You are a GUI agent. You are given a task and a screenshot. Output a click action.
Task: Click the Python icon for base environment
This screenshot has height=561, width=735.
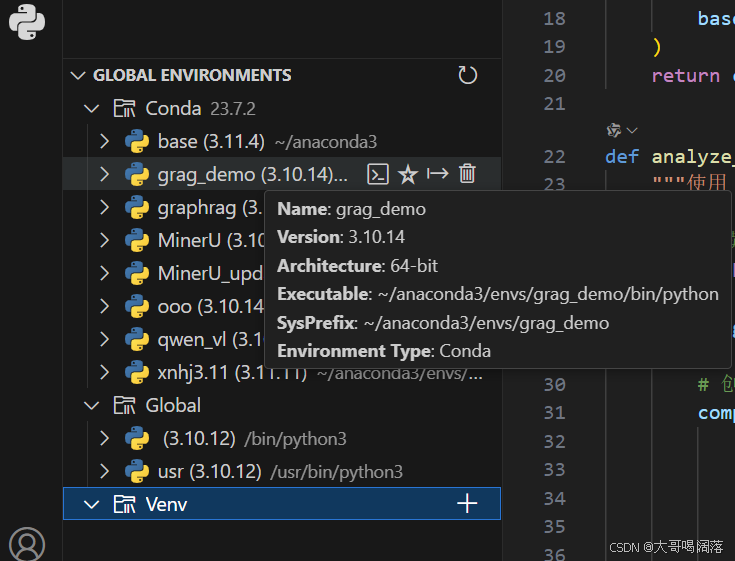pos(137,142)
